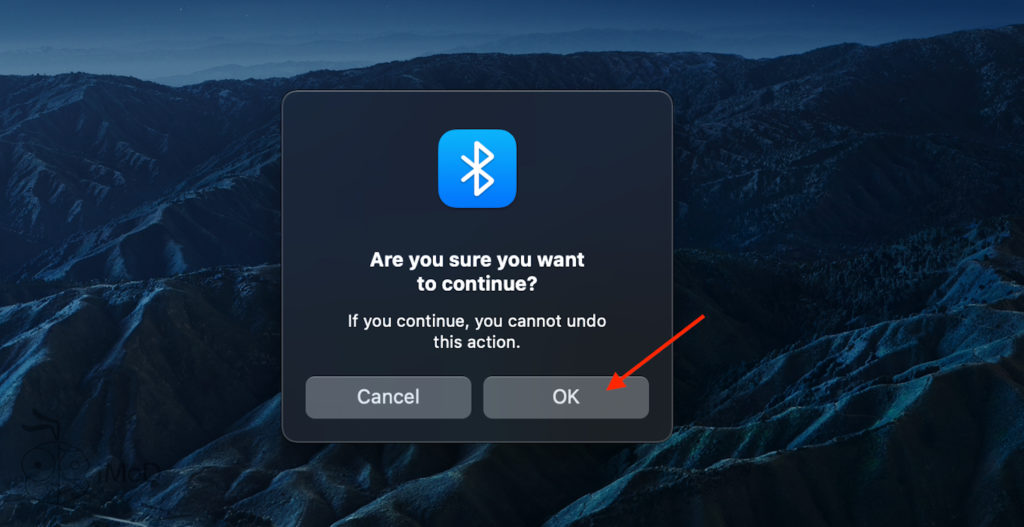Click the blue Bluetooth app icon

click(x=477, y=168)
